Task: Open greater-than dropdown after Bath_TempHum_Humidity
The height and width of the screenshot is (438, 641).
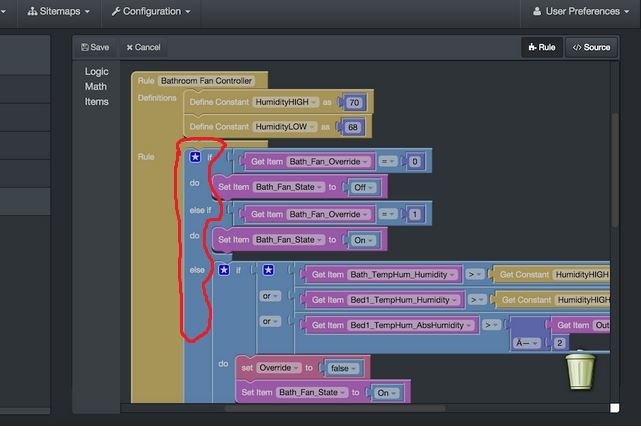Action: pos(474,274)
